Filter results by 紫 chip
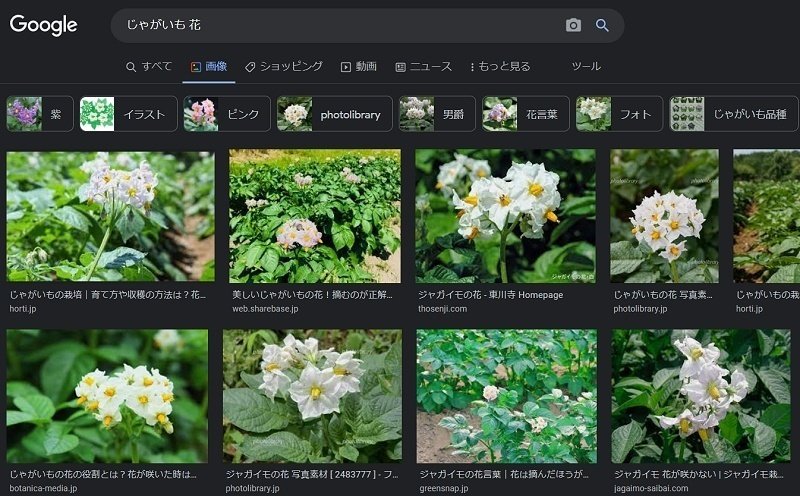The height and width of the screenshot is (496, 800). click(x=40, y=114)
